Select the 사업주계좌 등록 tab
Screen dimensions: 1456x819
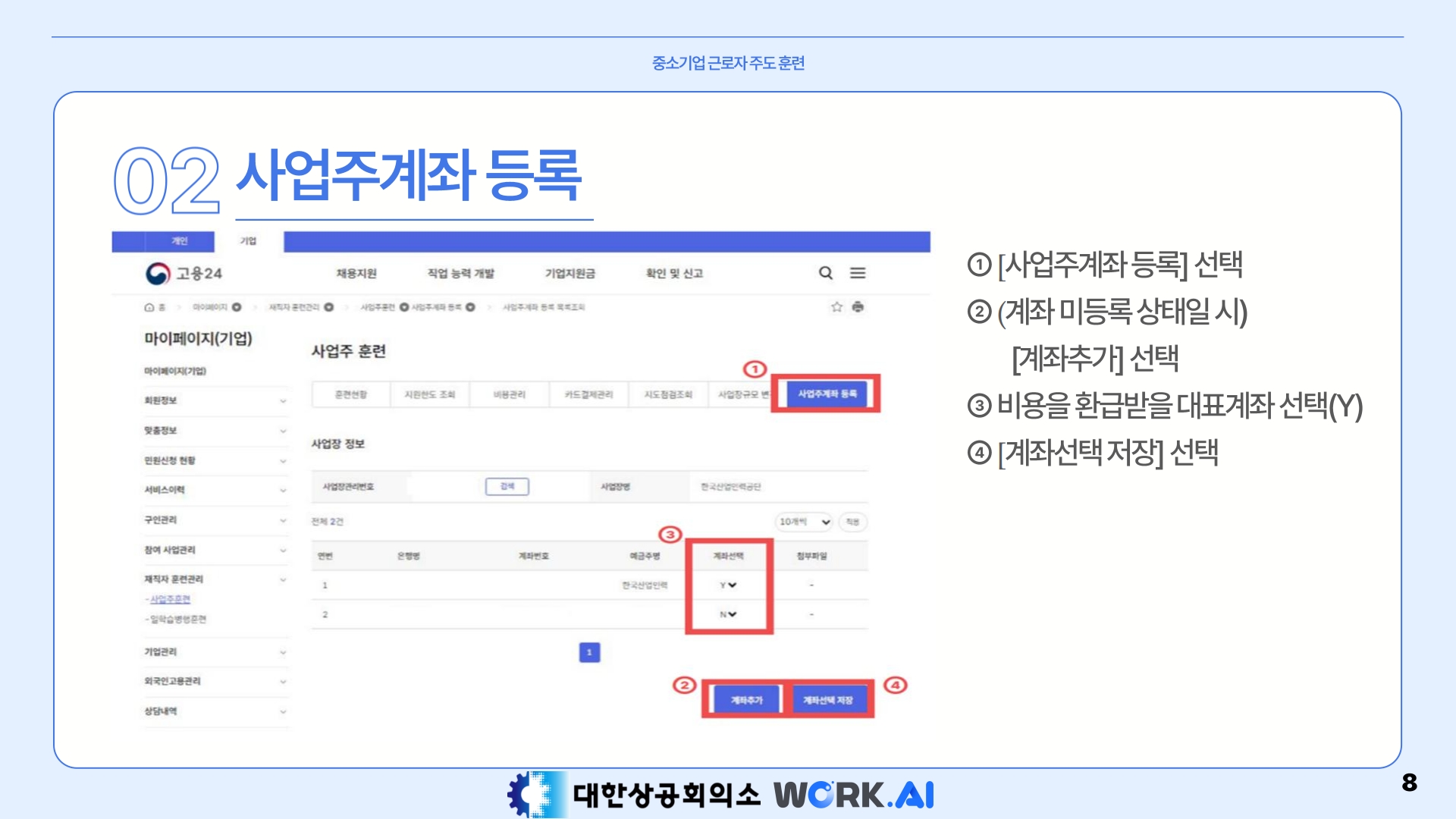click(x=827, y=394)
